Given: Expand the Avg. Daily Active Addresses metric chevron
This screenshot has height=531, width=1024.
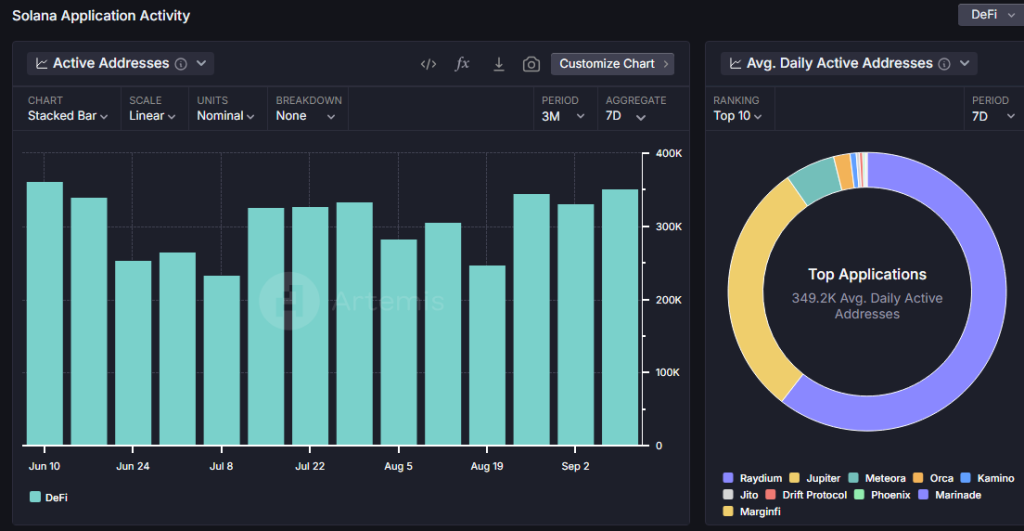Looking at the screenshot, I should pos(965,63).
